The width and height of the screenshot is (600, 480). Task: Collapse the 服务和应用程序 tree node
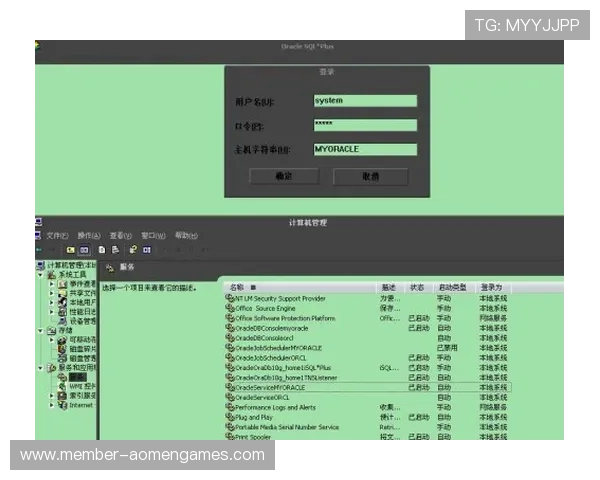pyautogui.click(x=41, y=367)
